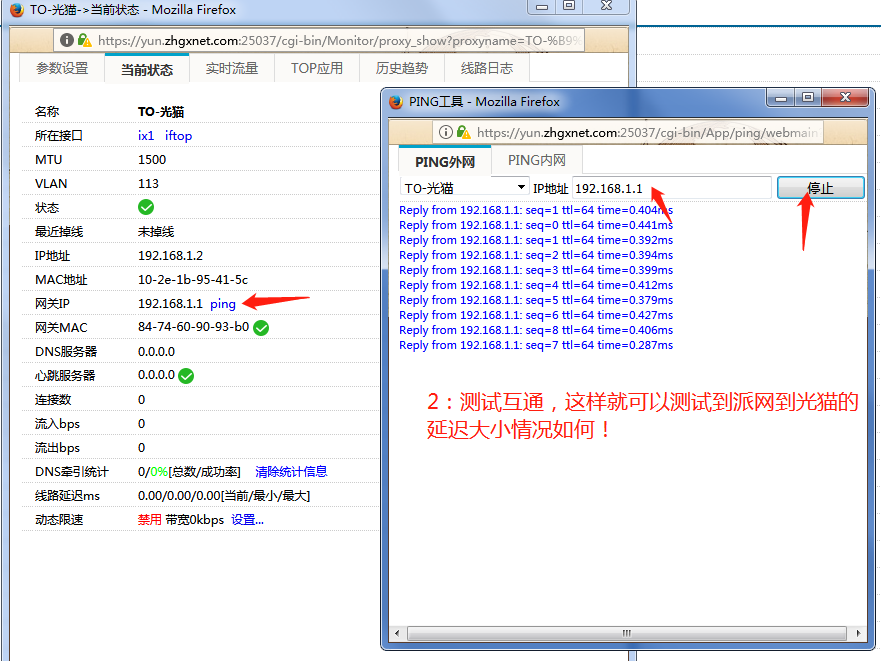Click the 清除统计信息 link
This screenshot has width=881, height=661.
tap(291, 471)
